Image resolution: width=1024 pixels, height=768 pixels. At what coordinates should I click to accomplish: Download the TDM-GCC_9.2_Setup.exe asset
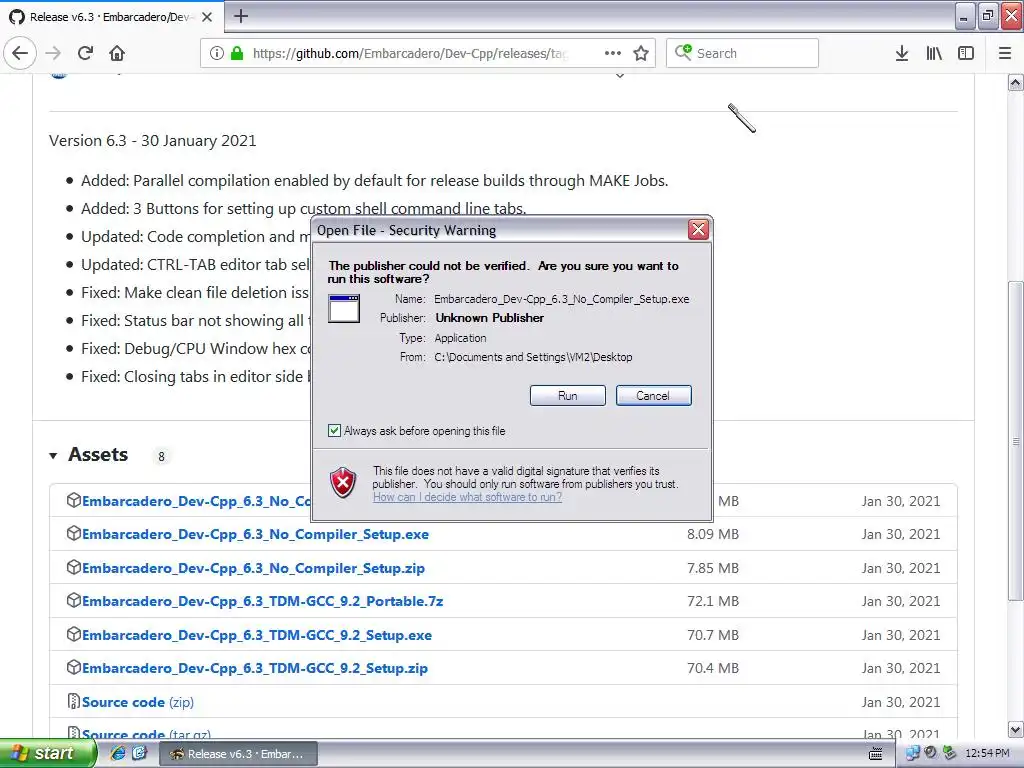coord(257,635)
